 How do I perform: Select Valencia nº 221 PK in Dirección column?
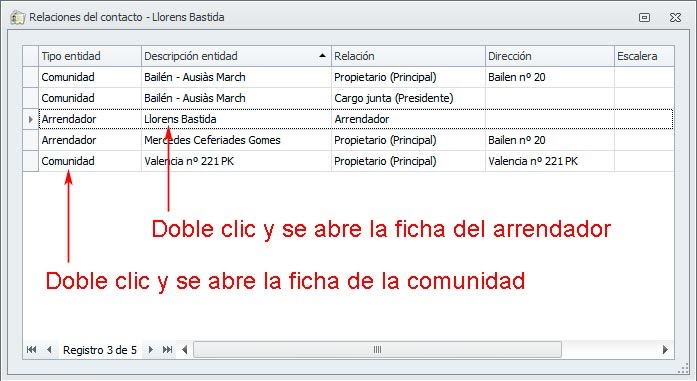tap(550, 161)
